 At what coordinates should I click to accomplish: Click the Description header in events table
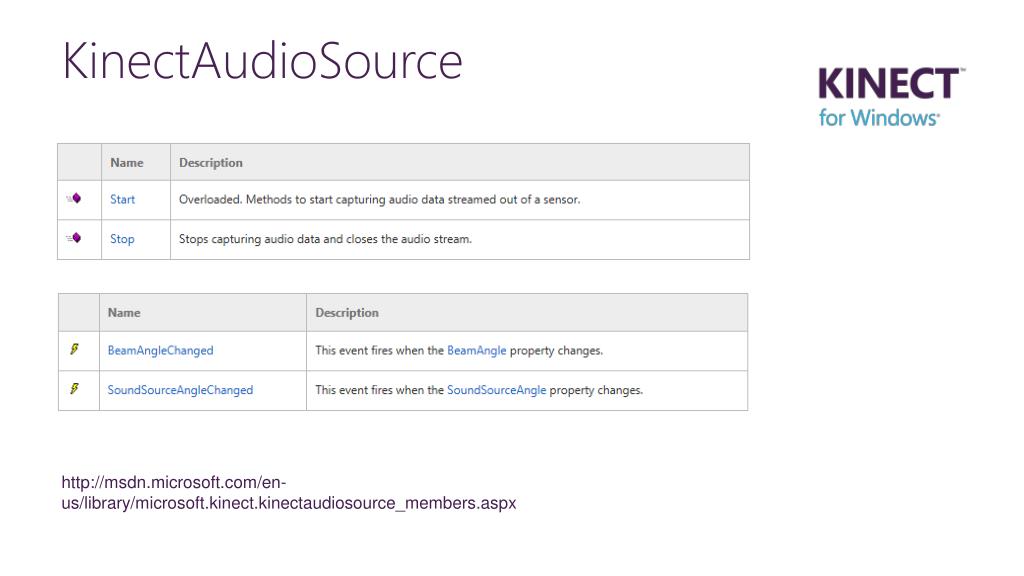tap(347, 313)
